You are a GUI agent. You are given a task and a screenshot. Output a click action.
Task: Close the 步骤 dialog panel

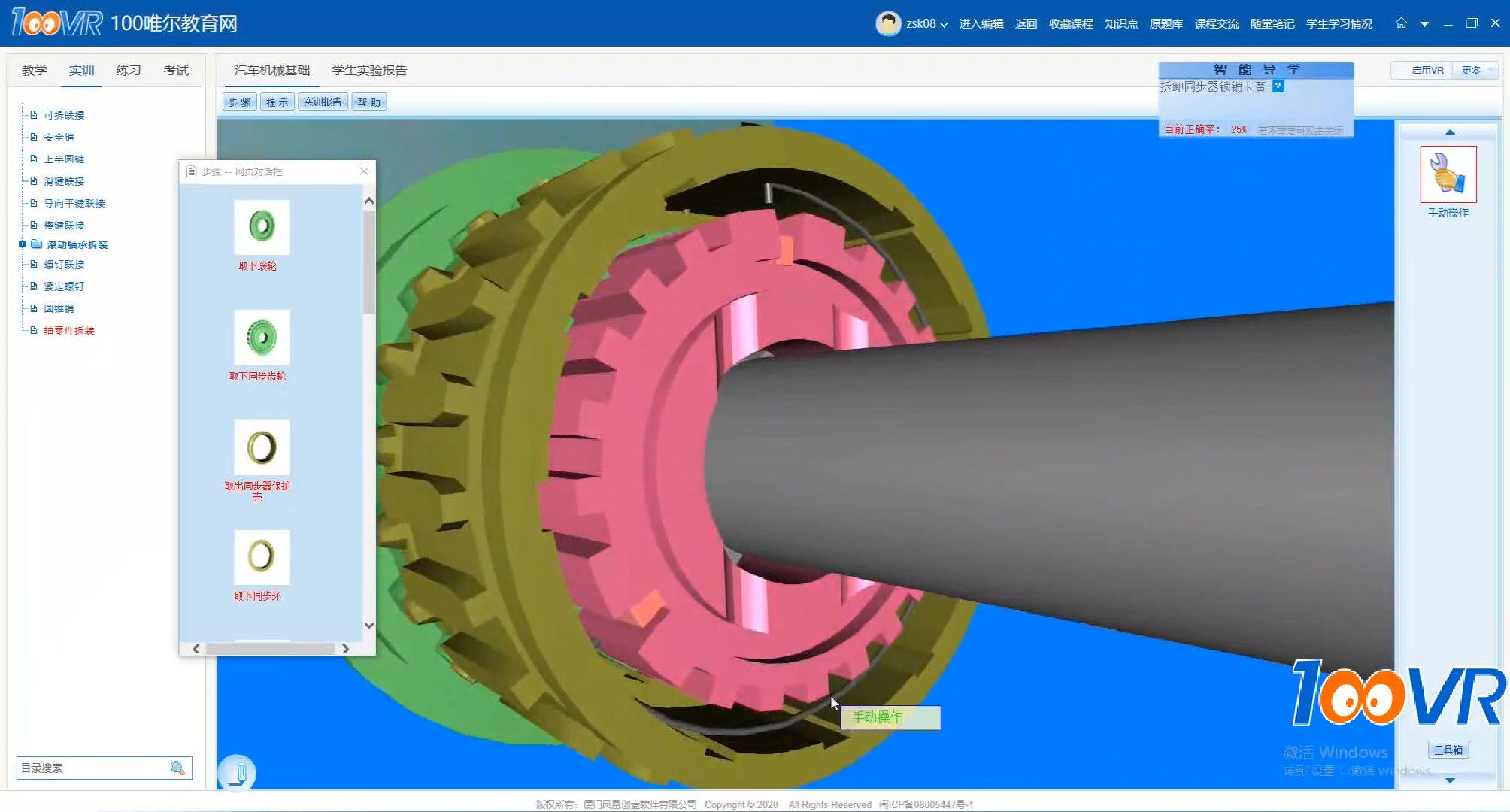coord(364,171)
